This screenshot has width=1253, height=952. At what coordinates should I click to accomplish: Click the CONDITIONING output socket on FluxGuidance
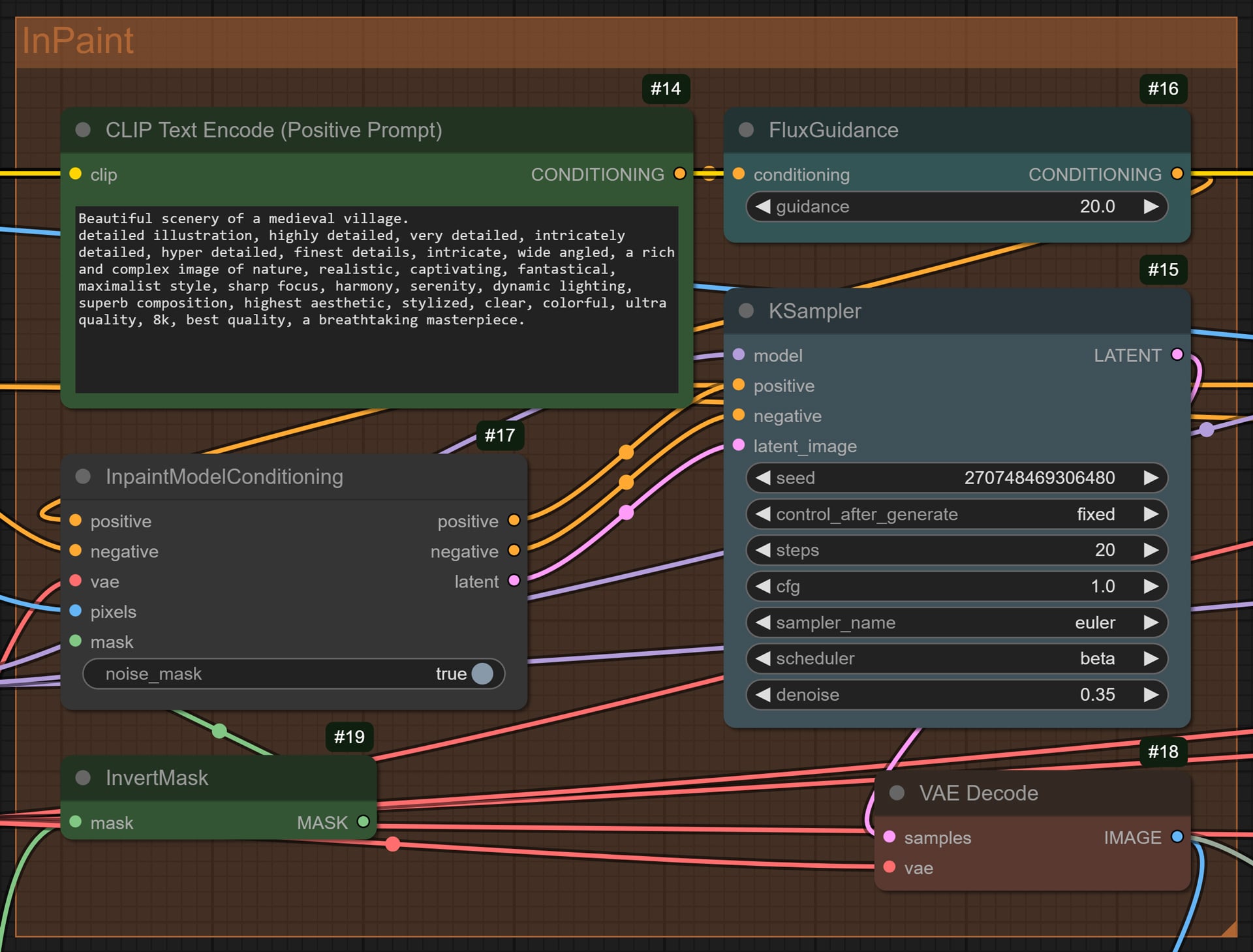[x=1177, y=174]
